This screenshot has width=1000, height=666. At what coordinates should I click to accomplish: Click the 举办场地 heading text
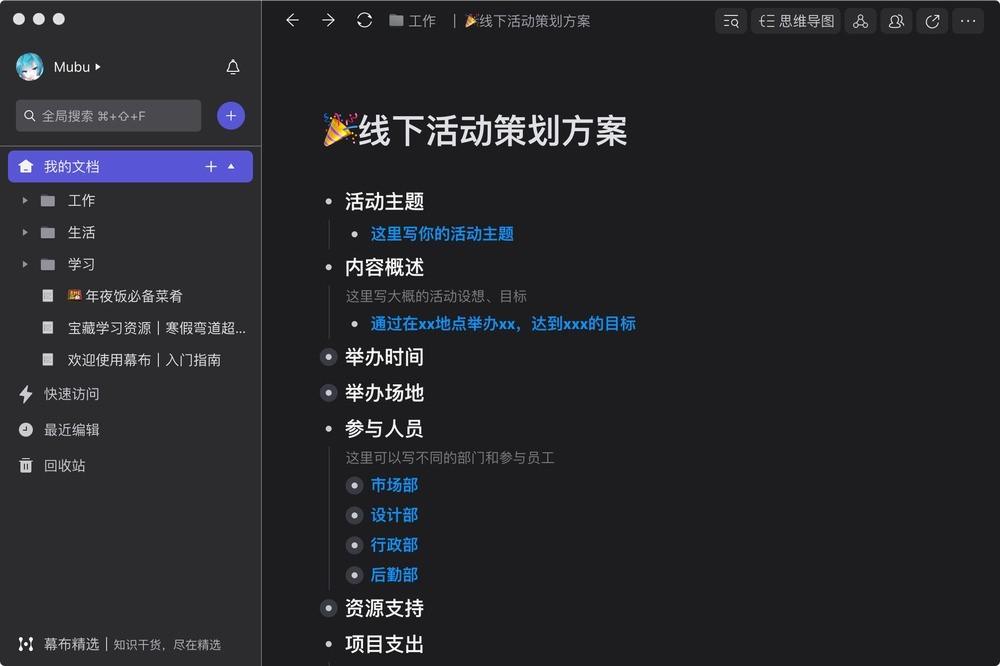coord(384,392)
